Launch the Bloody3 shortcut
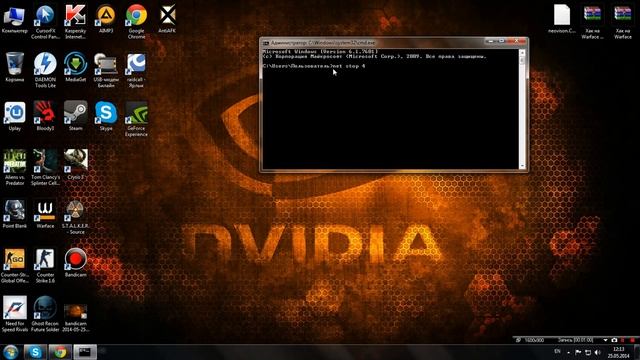640x360 pixels. click(x=45, y=117)
